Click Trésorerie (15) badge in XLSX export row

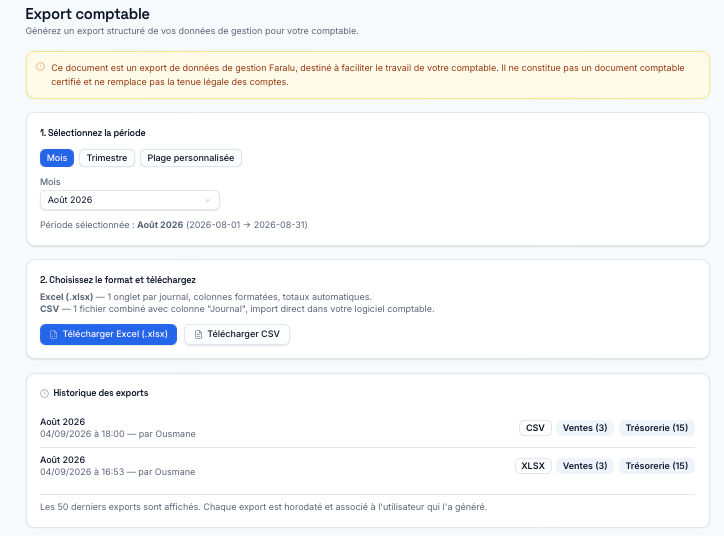tap(657, 466)
